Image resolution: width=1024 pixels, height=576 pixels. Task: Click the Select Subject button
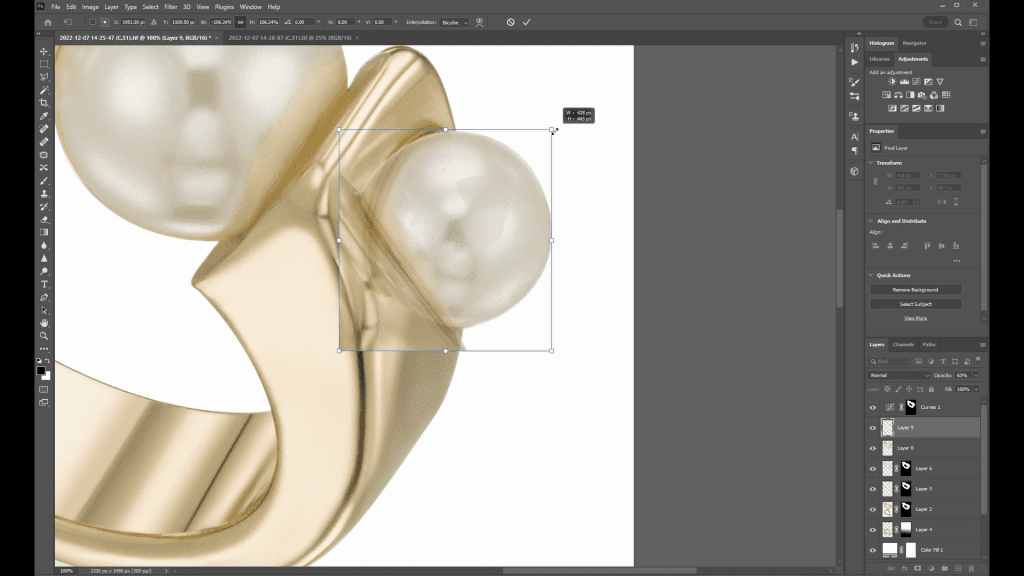(915, 304)
